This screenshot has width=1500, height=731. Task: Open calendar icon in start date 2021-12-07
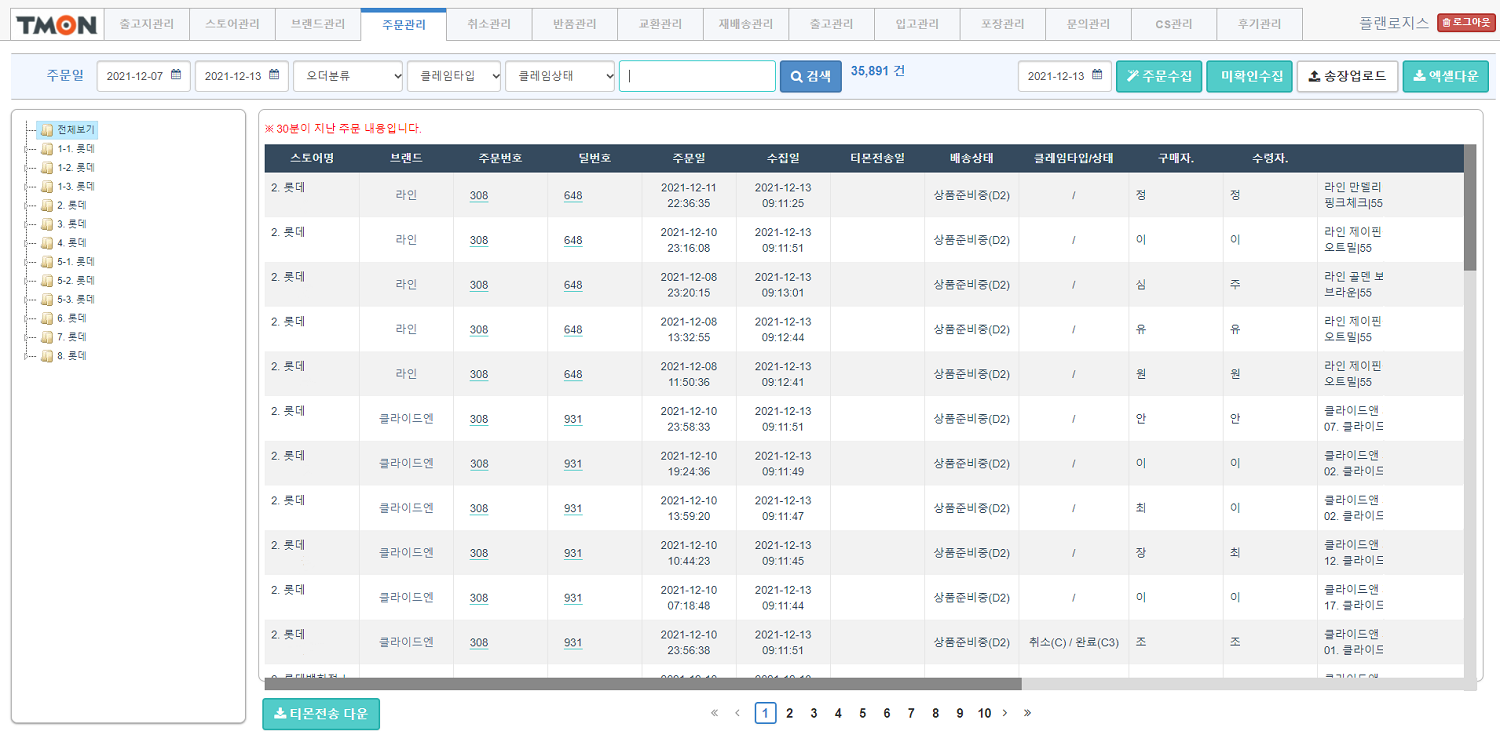[176, 75]
